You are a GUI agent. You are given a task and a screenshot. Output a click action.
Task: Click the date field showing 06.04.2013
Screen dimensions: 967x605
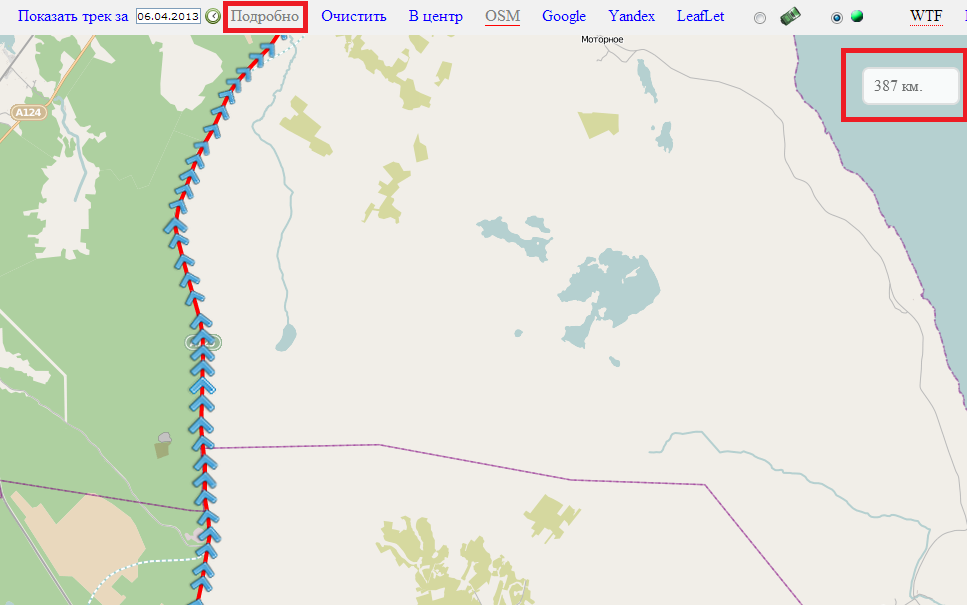[168, 17]
